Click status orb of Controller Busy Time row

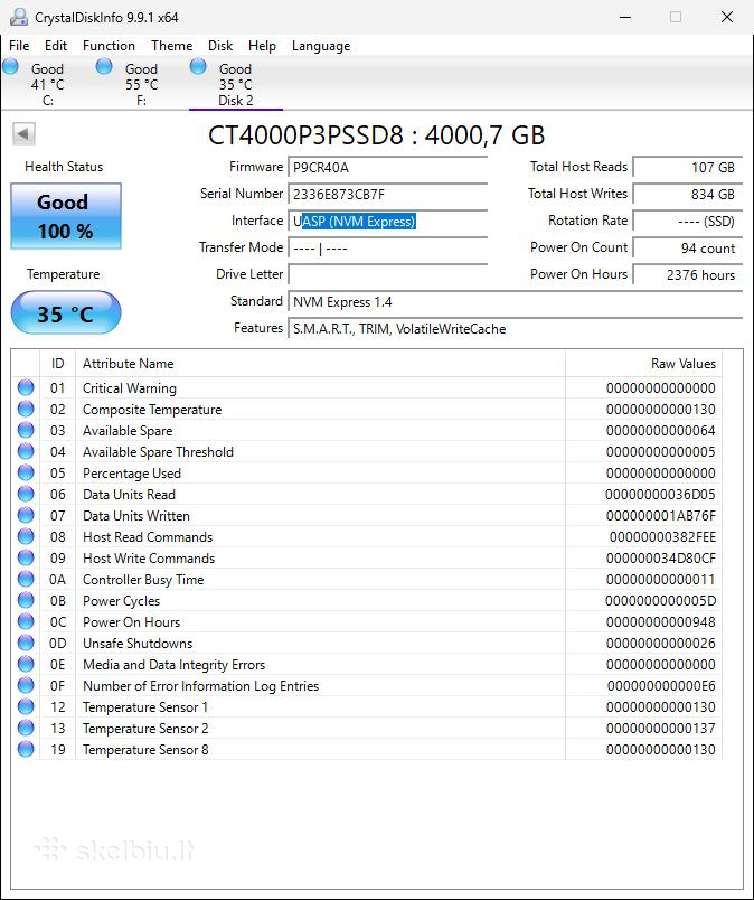tap(26, 579)
